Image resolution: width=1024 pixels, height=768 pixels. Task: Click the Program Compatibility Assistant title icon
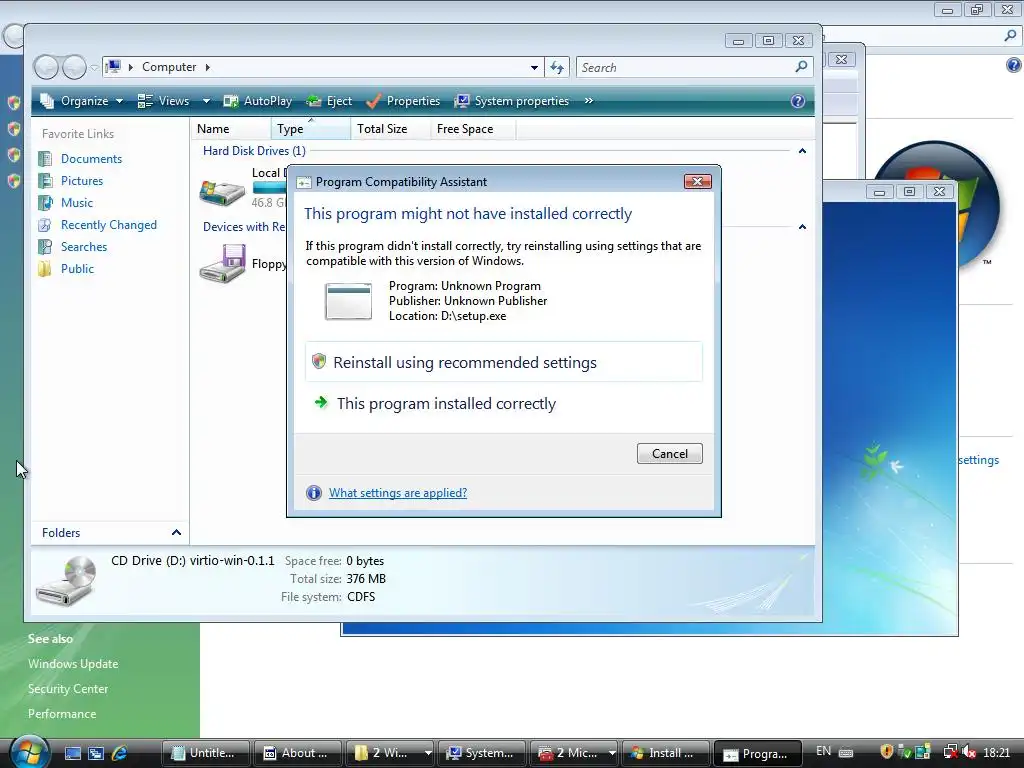point(303,182)
